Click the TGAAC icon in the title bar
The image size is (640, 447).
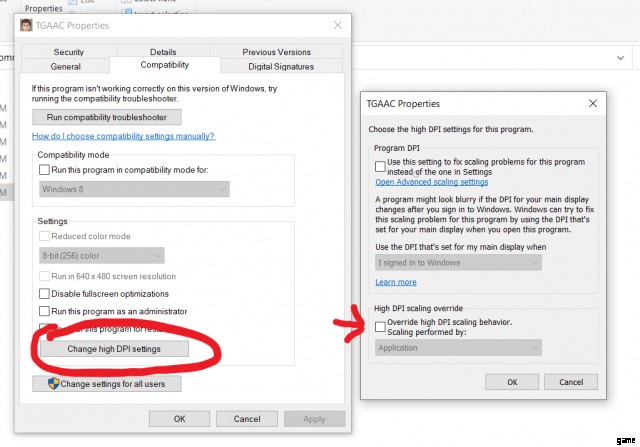26,23
